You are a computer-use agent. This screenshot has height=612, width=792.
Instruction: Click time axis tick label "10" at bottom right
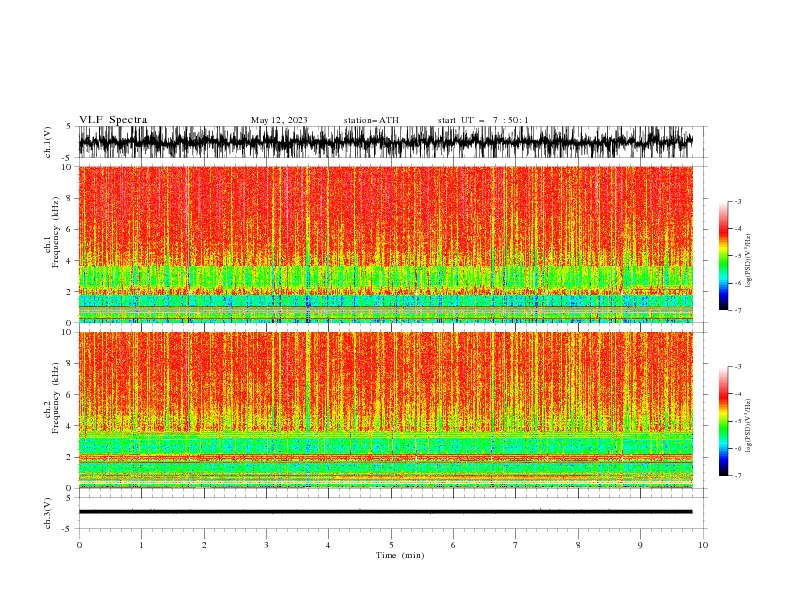703,545
